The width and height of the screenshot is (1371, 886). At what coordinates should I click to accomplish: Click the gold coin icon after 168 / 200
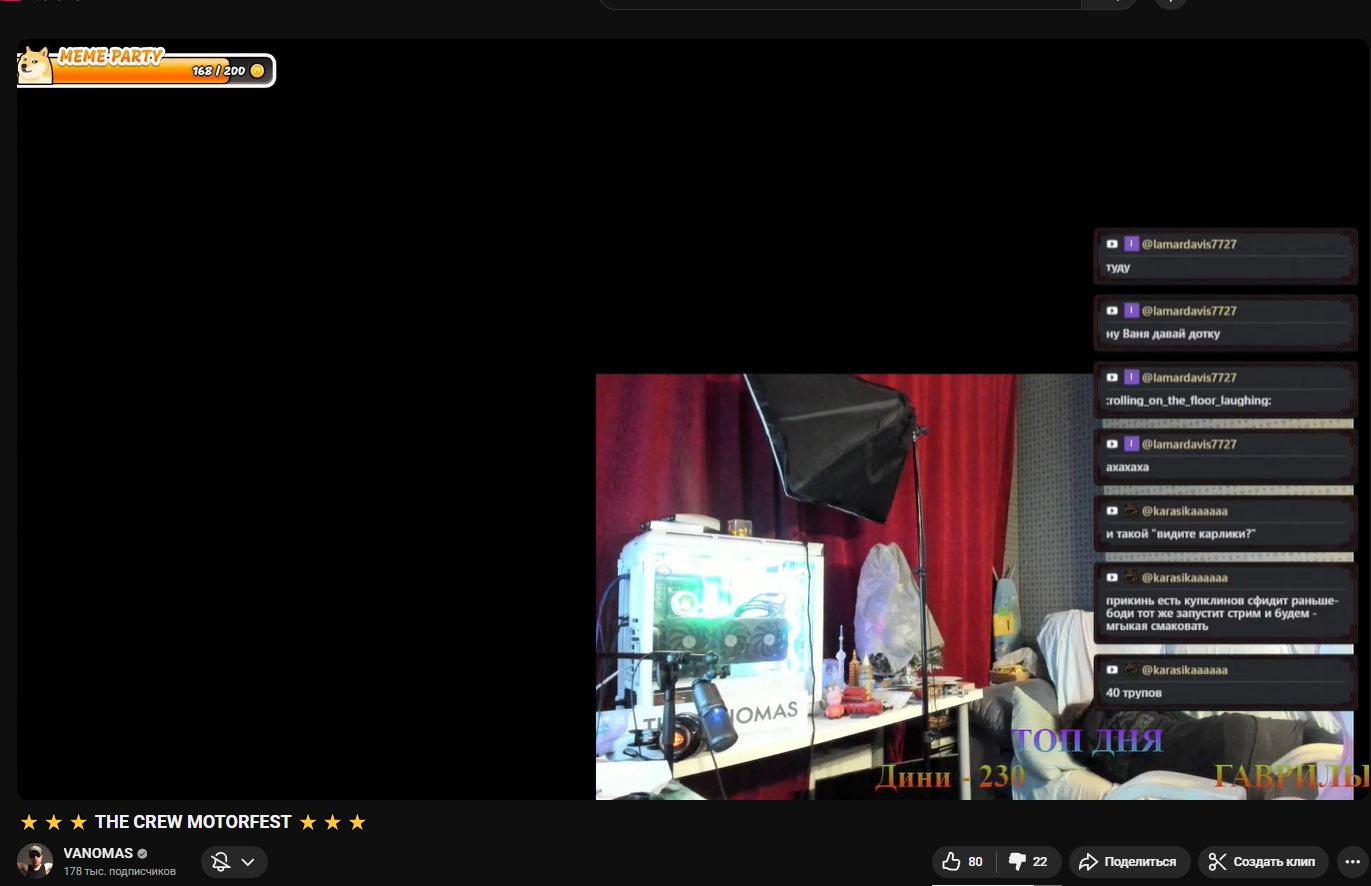point(257,71)
